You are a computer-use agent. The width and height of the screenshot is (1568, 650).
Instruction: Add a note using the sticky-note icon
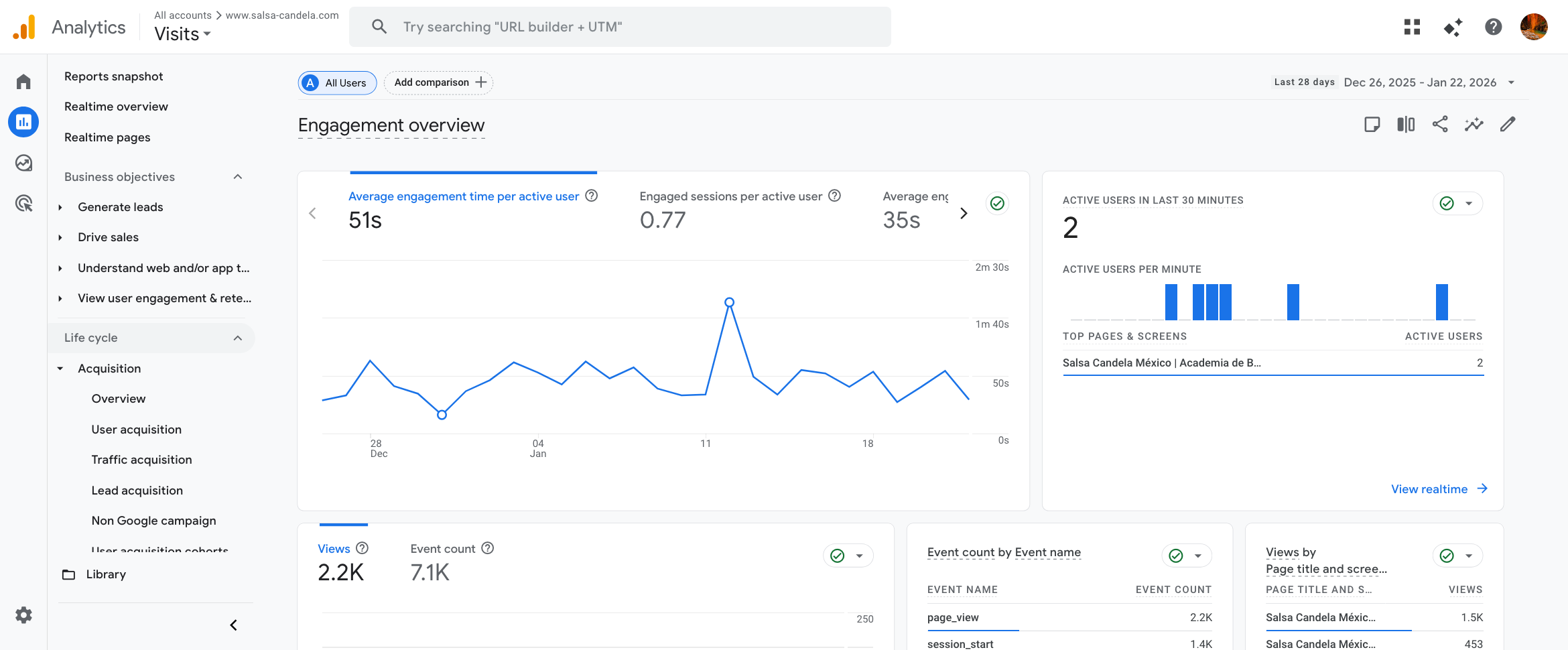(1372, 124)
